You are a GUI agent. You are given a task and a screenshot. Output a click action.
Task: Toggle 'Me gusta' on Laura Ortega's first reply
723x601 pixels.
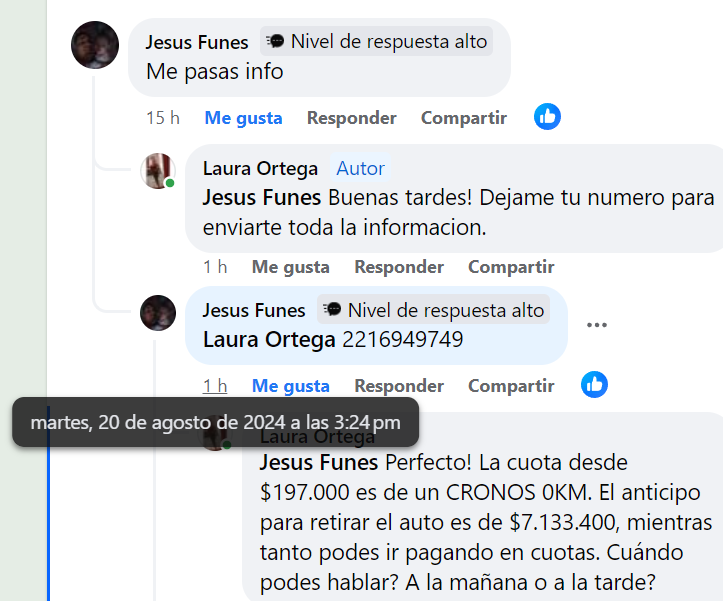tap(290, 267)
